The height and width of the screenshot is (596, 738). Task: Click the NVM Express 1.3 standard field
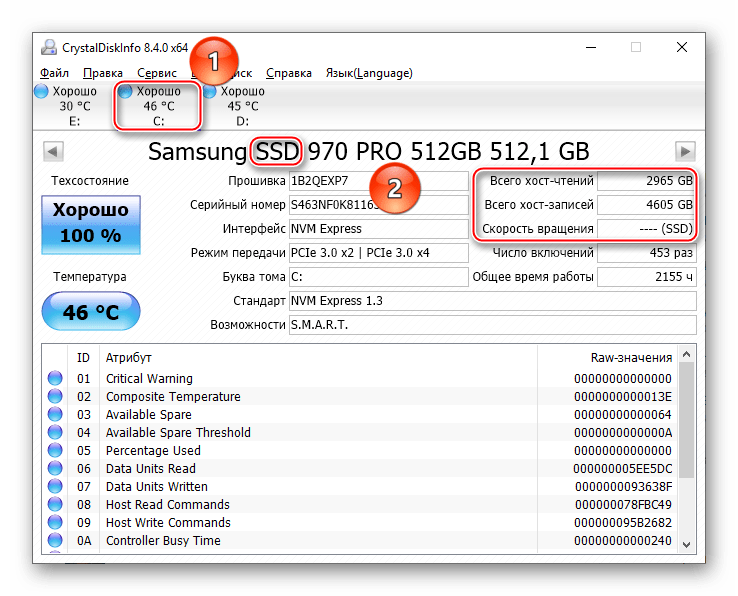coord(492,301)
